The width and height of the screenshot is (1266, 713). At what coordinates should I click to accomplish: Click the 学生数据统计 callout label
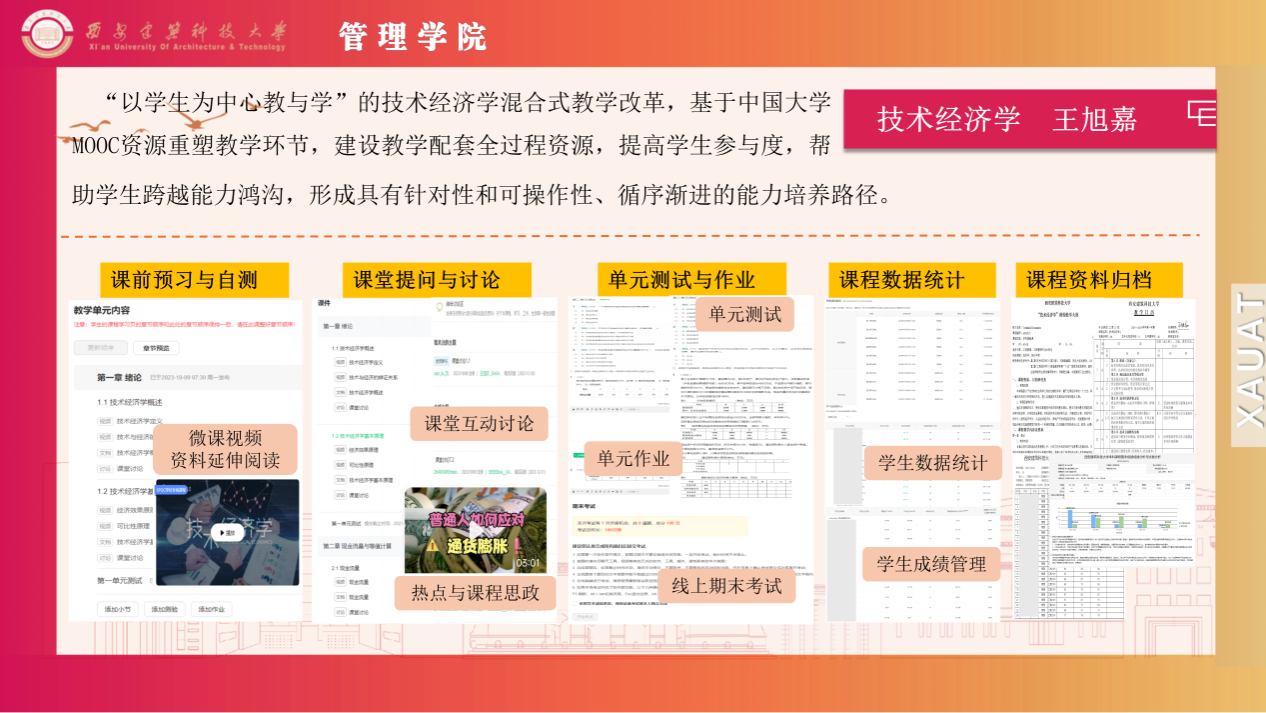[x=932, y=463]
